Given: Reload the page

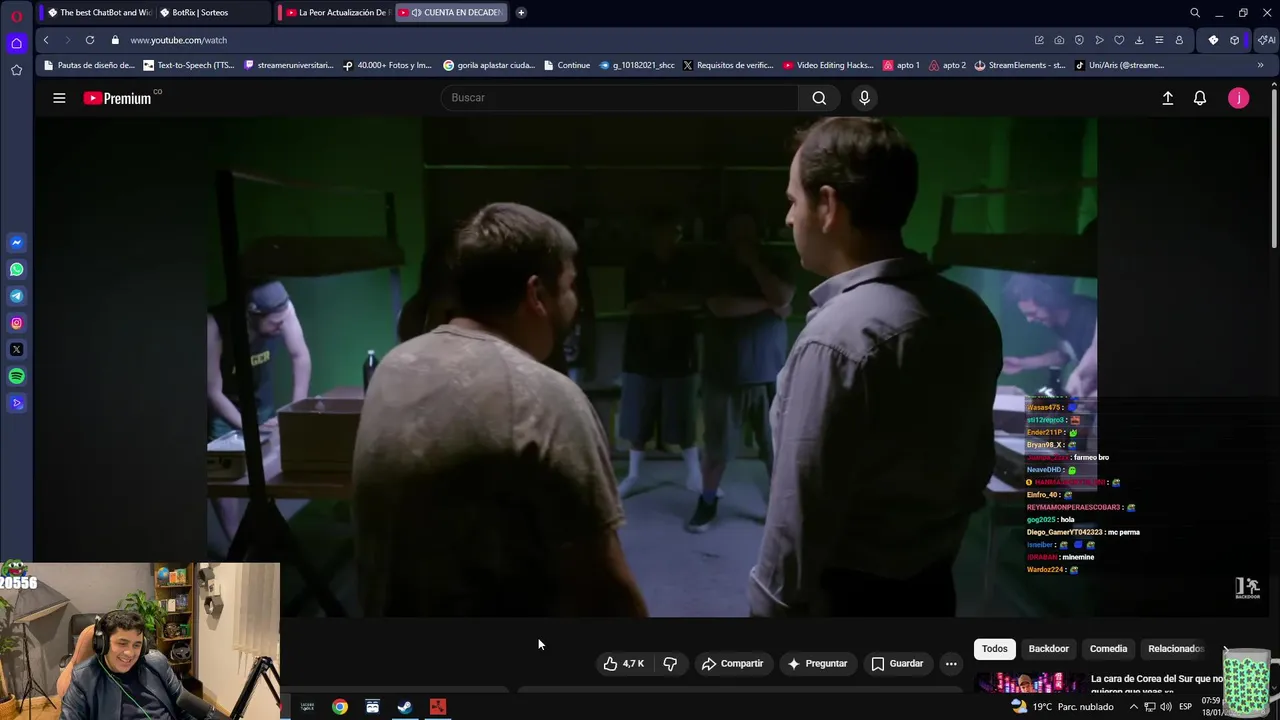Looking at the screenshot, I should pyautogui.click(x=90, y=40).
